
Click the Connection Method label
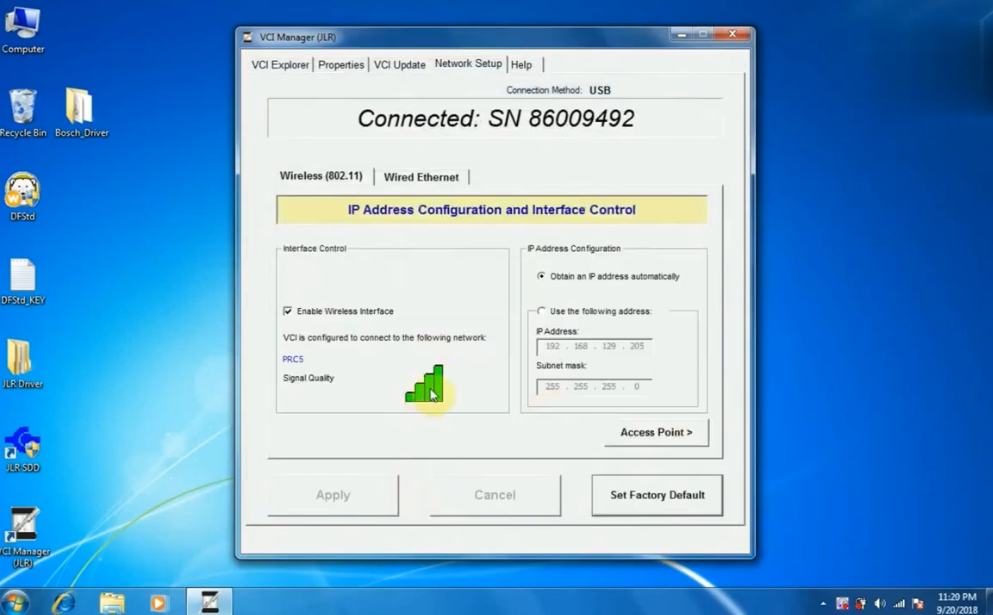point(544,90)
